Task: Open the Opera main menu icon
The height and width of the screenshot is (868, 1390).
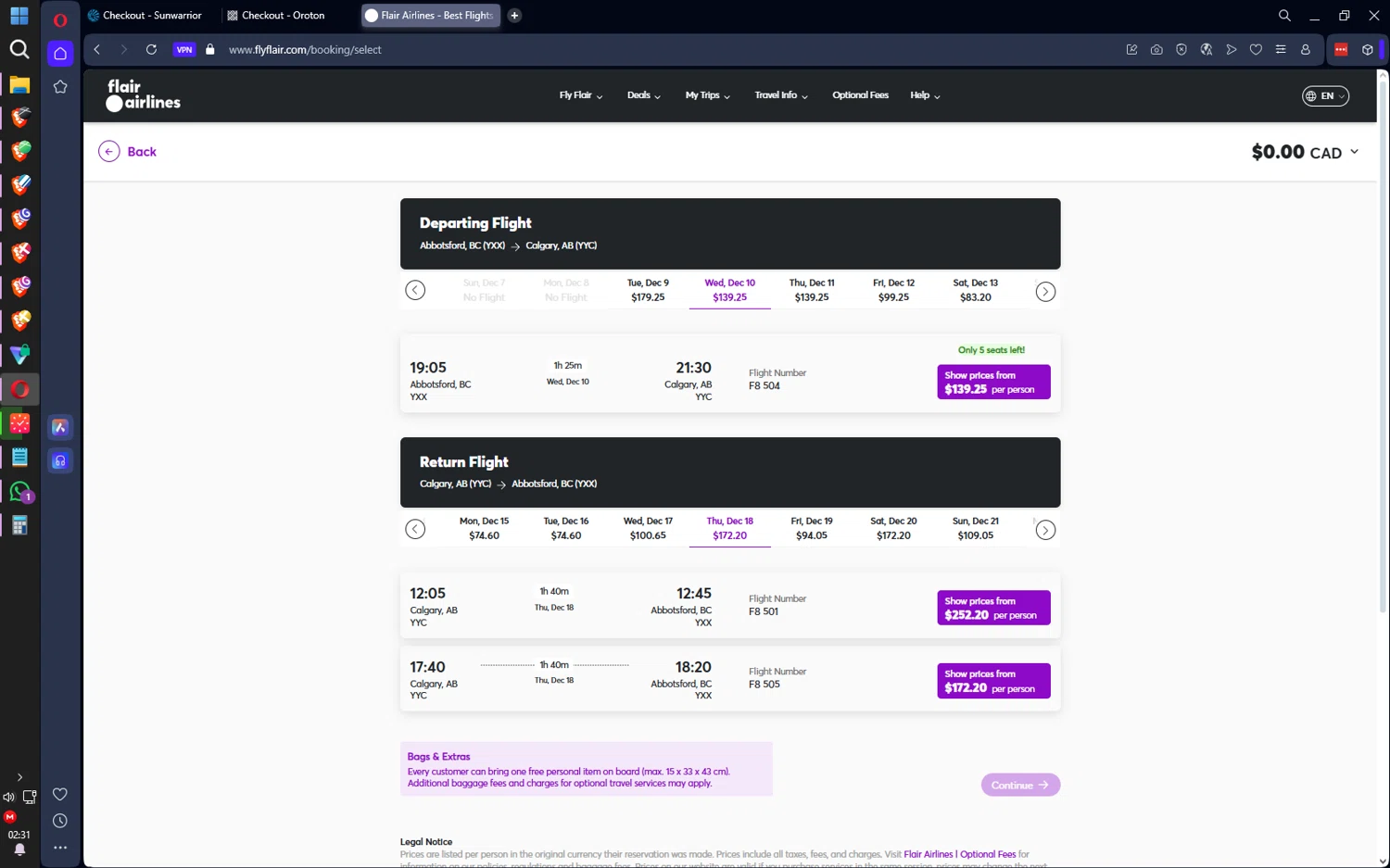Action: coord(60,19)
